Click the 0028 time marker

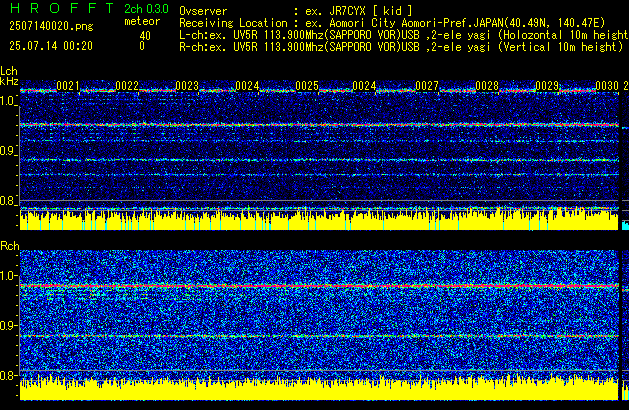(487, 85)
